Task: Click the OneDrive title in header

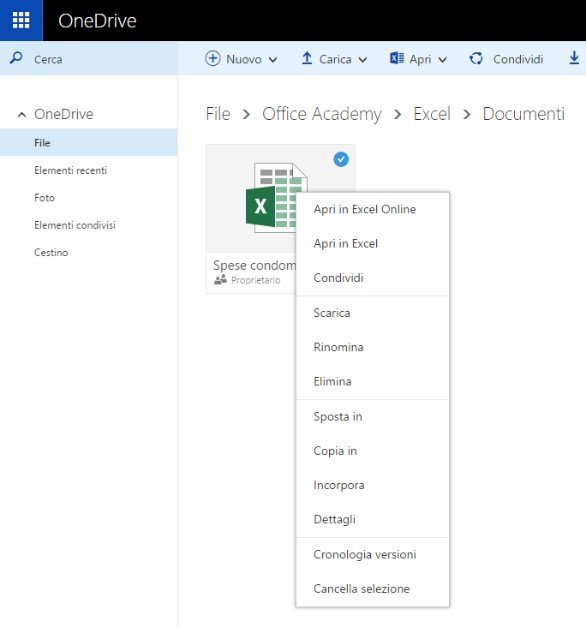Action: tap(97, 21)
